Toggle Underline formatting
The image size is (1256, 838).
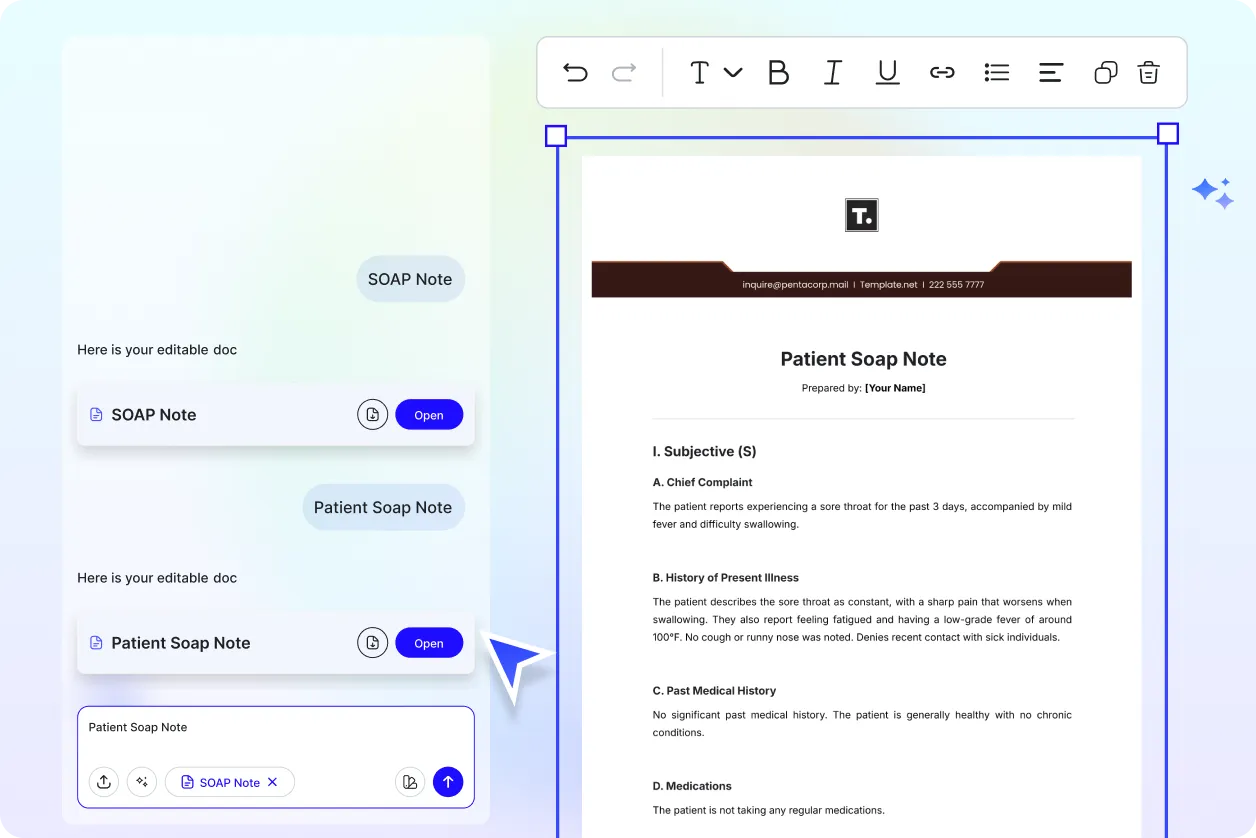887,72
